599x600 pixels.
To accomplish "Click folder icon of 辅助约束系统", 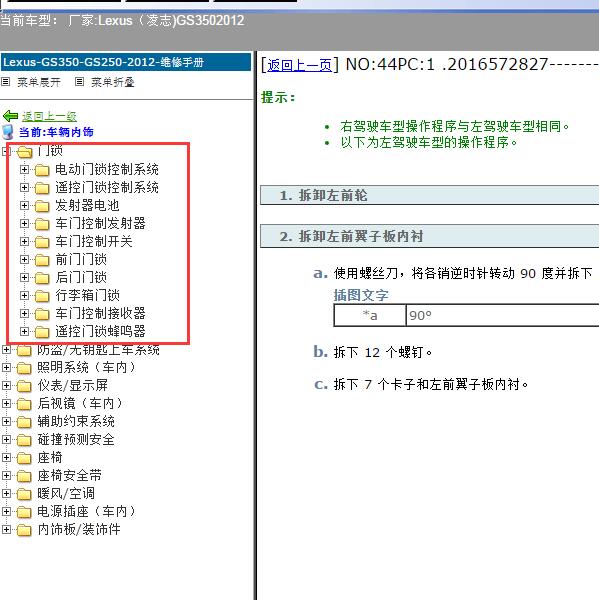I will [24, 422].
